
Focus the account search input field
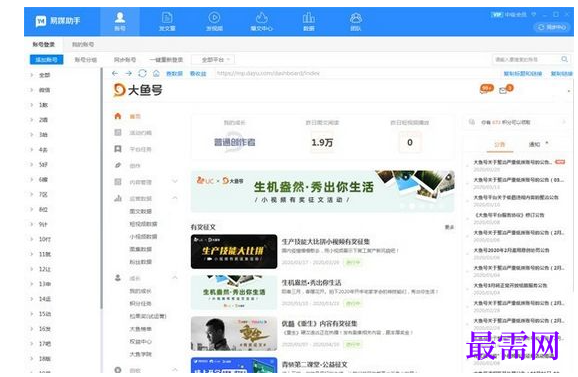(x=526, y=59)
